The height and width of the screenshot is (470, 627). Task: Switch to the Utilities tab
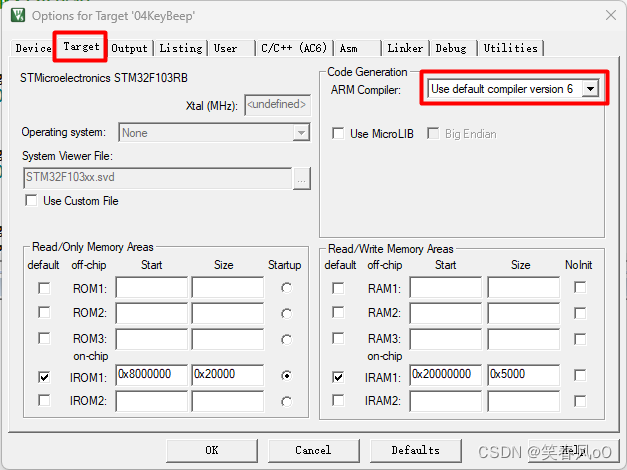[511, 48]
